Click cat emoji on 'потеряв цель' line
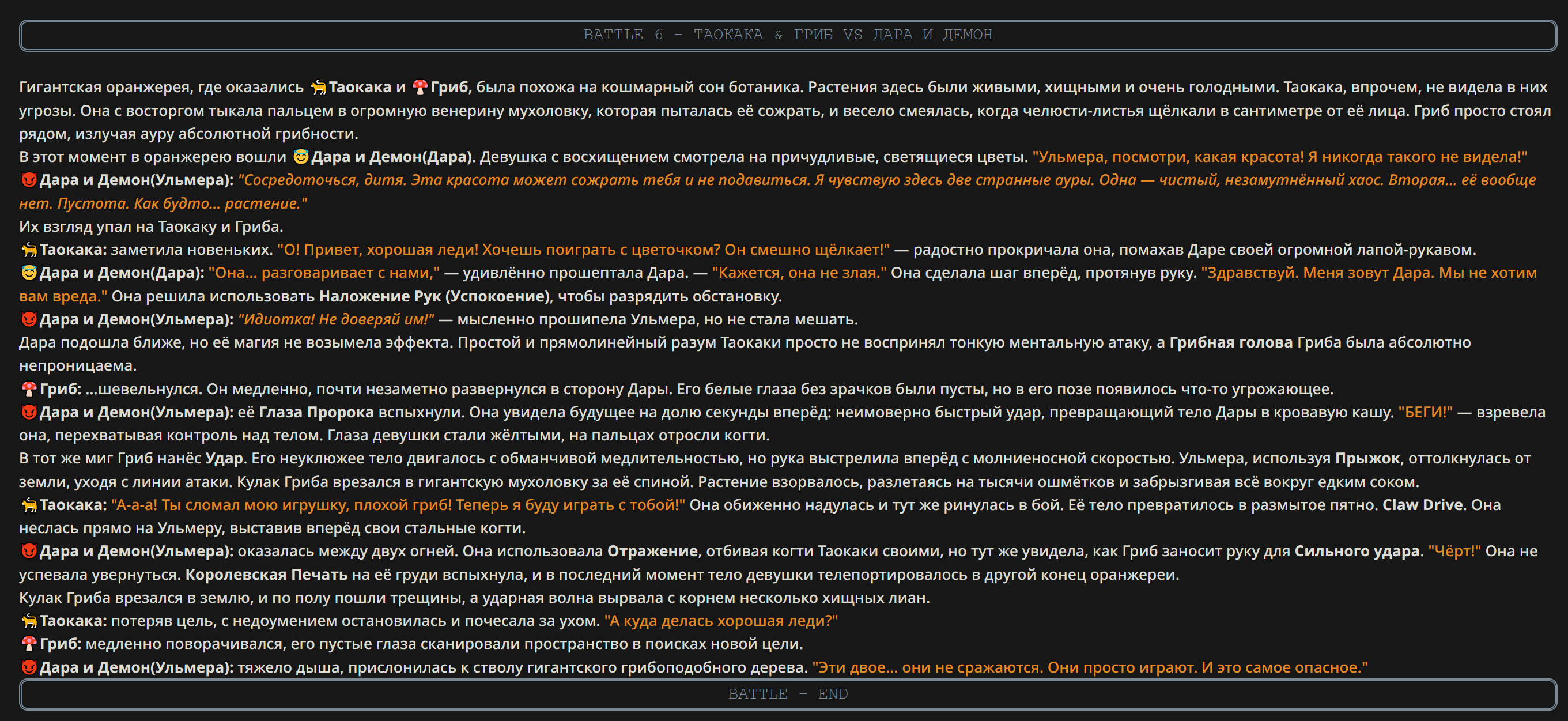Image resolution: width=1568 pixels, height=721 pixels. click(29, 621)
